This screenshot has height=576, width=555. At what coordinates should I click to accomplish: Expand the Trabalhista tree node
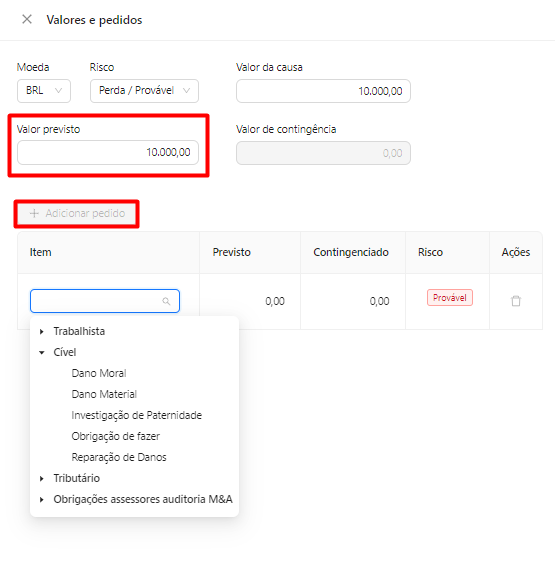point(42,332)
